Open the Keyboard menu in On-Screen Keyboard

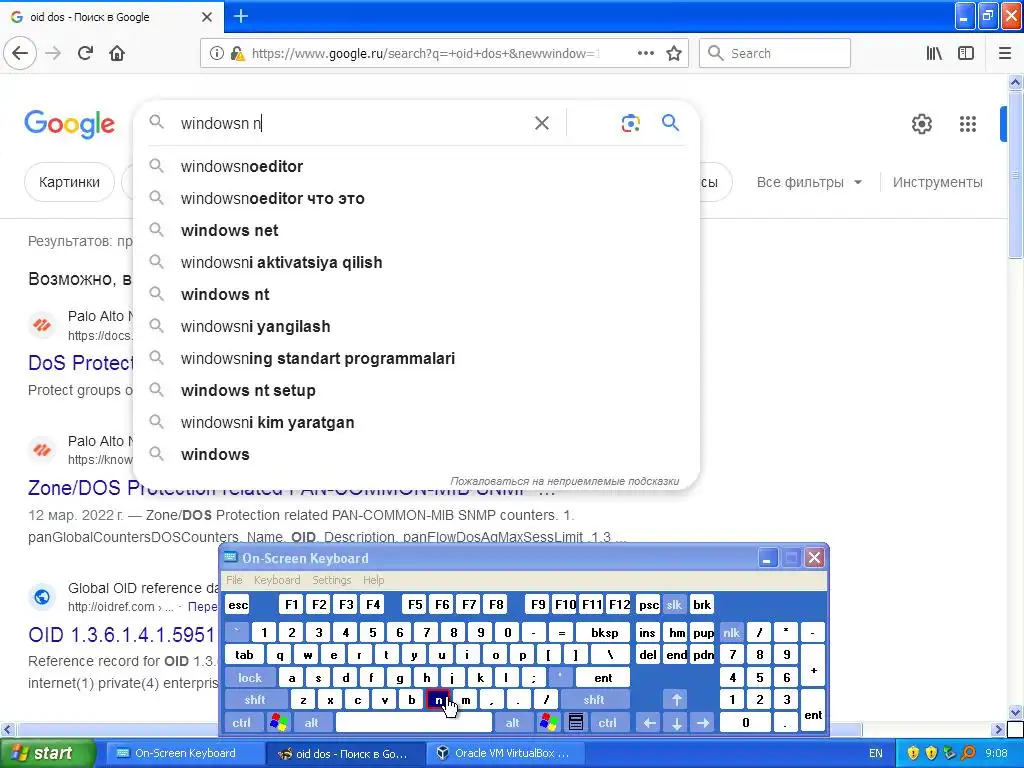(277, 580)
